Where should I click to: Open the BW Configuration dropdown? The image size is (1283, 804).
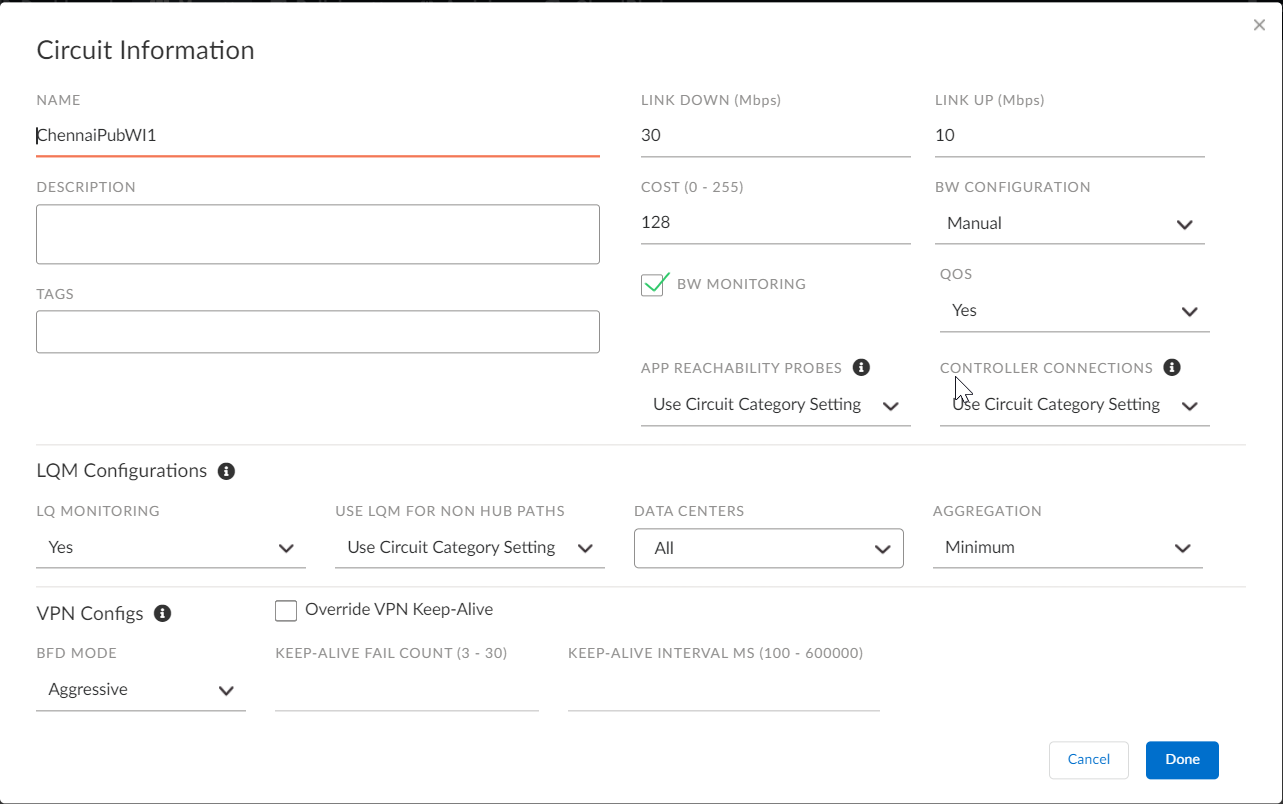[1068, 224]
